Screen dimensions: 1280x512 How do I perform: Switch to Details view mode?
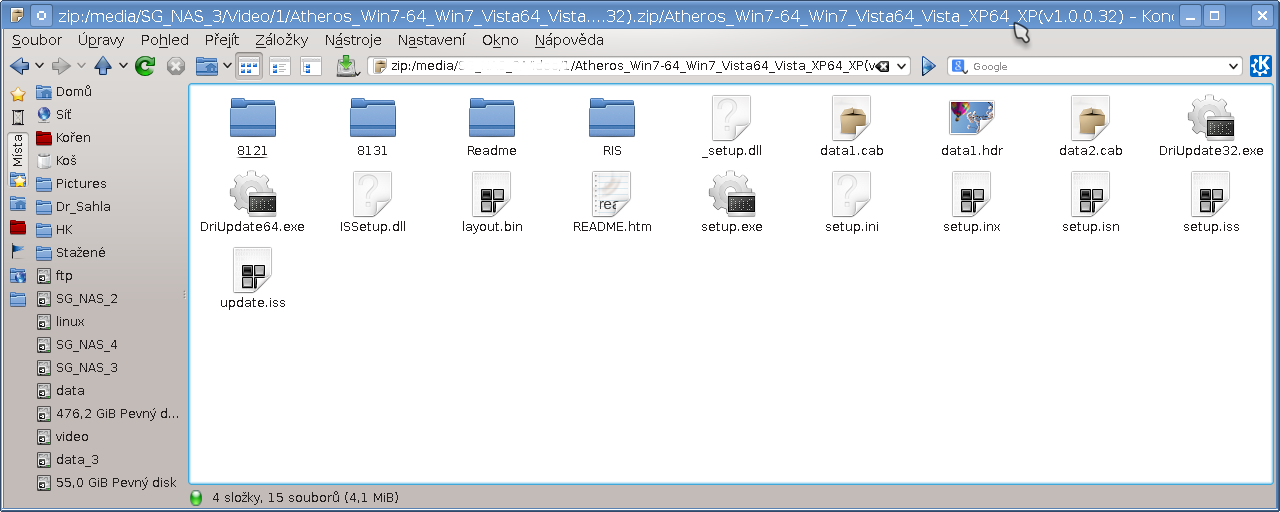click(280, 67)
